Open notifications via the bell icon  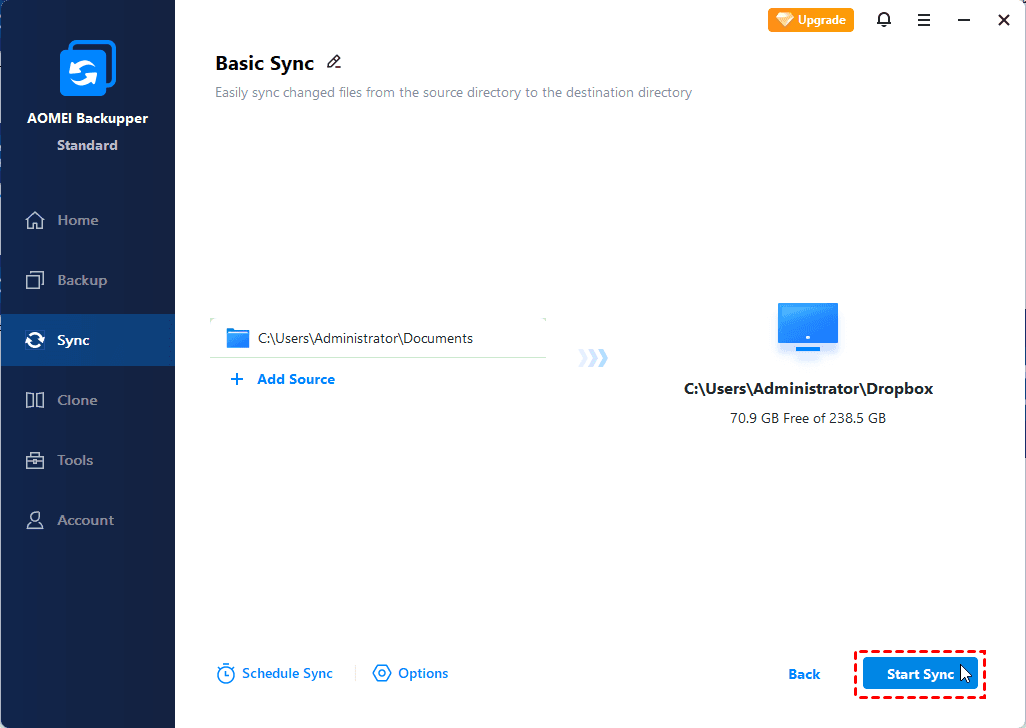(884, 20)
